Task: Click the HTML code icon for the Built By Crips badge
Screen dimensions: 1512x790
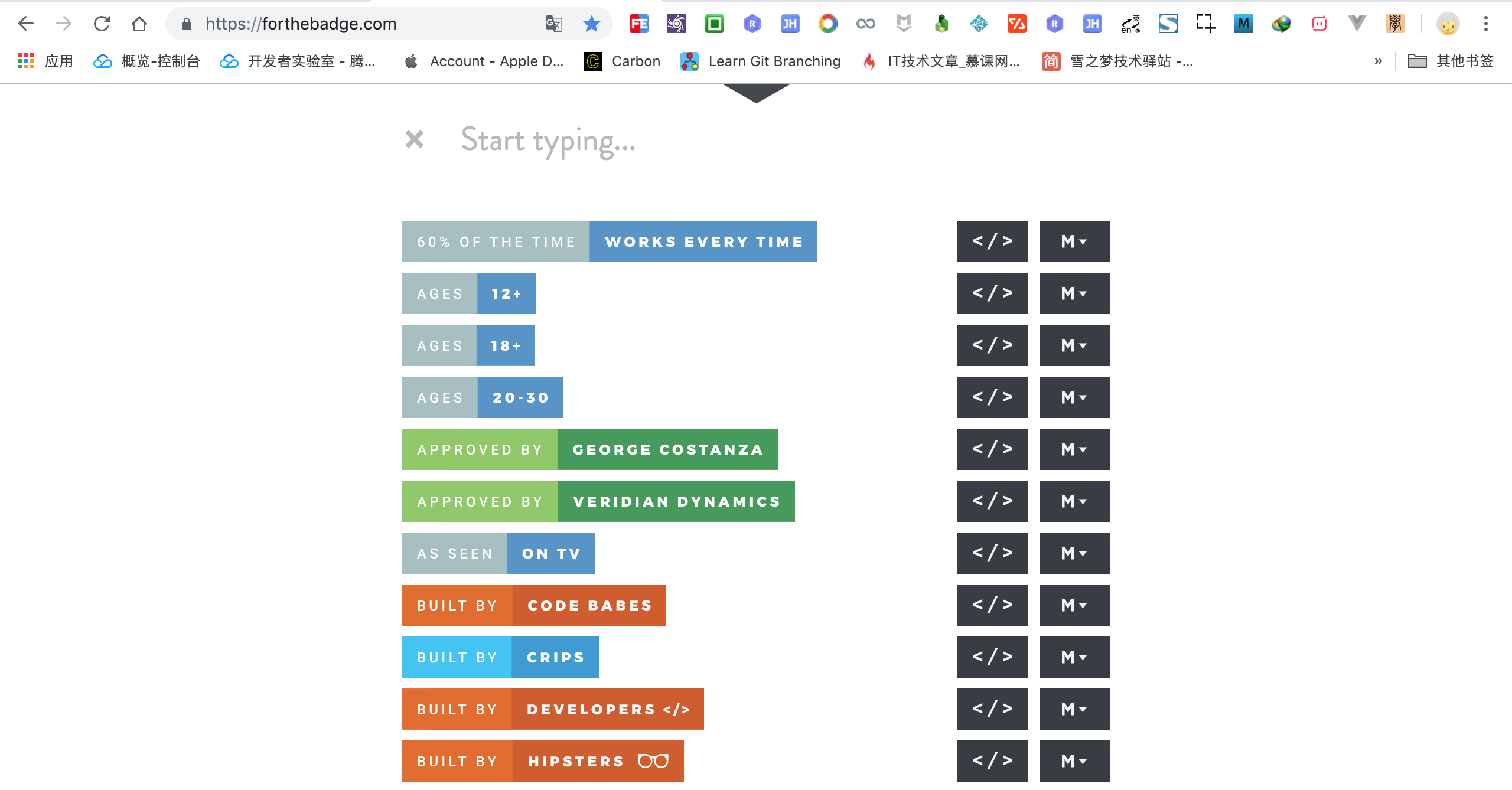Action: (x=992, y=657)
